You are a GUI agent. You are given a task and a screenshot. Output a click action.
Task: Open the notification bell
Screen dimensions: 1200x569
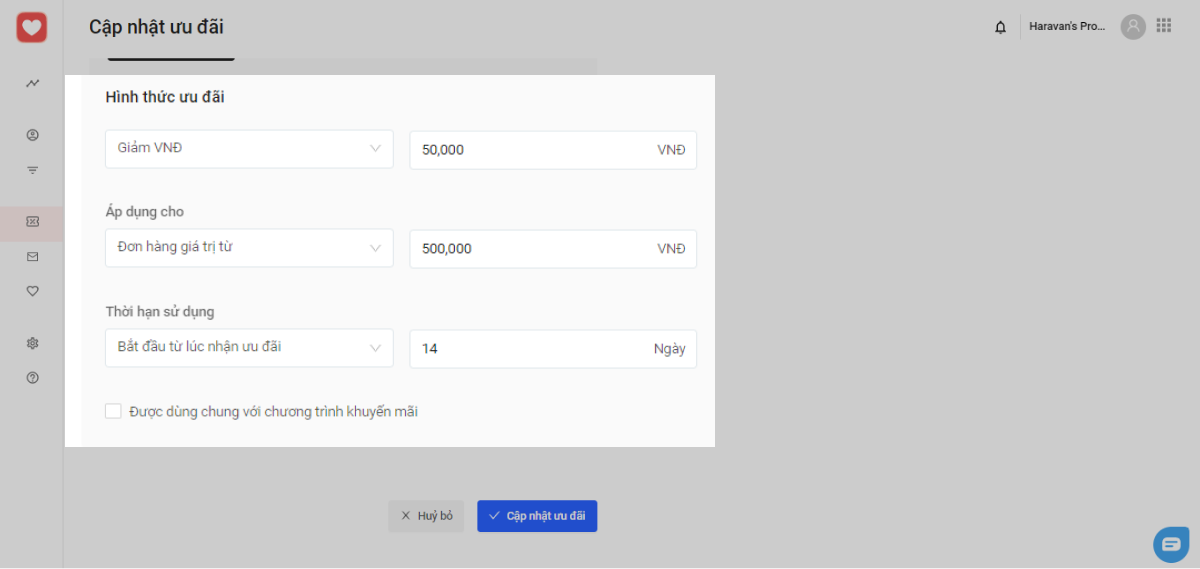1000,27
